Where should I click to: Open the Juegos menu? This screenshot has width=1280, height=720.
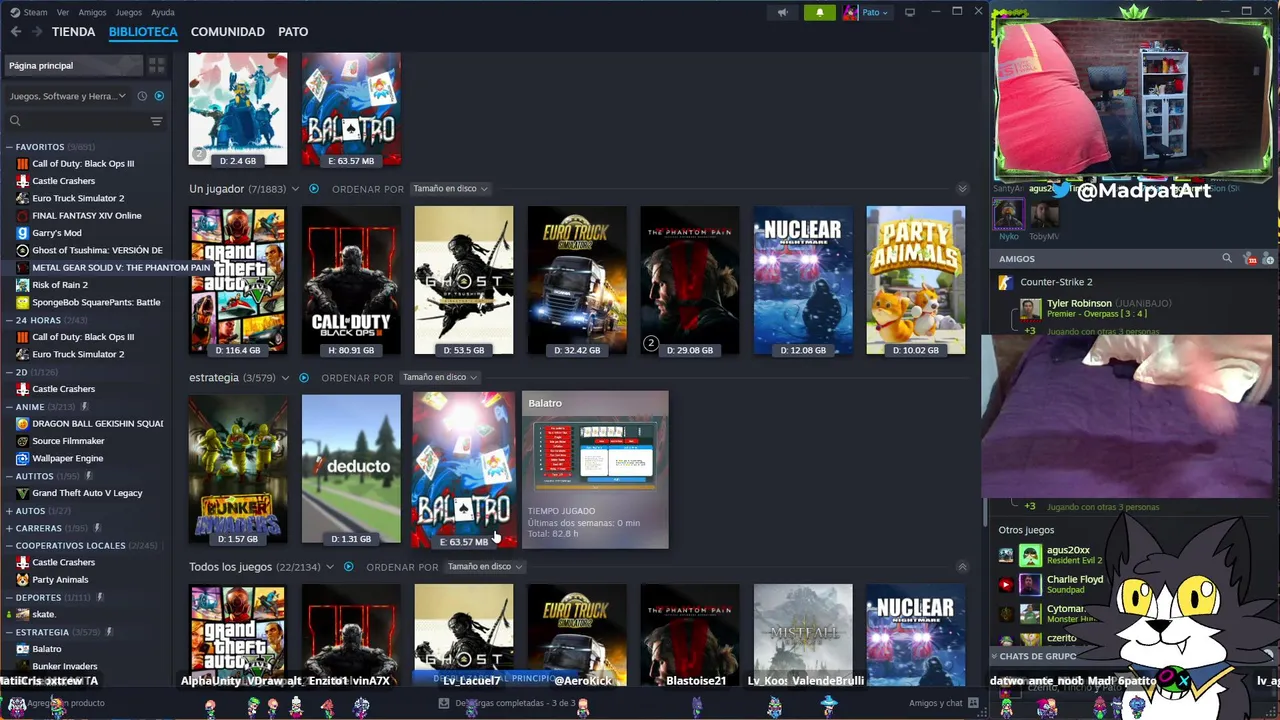pos(128,12)
